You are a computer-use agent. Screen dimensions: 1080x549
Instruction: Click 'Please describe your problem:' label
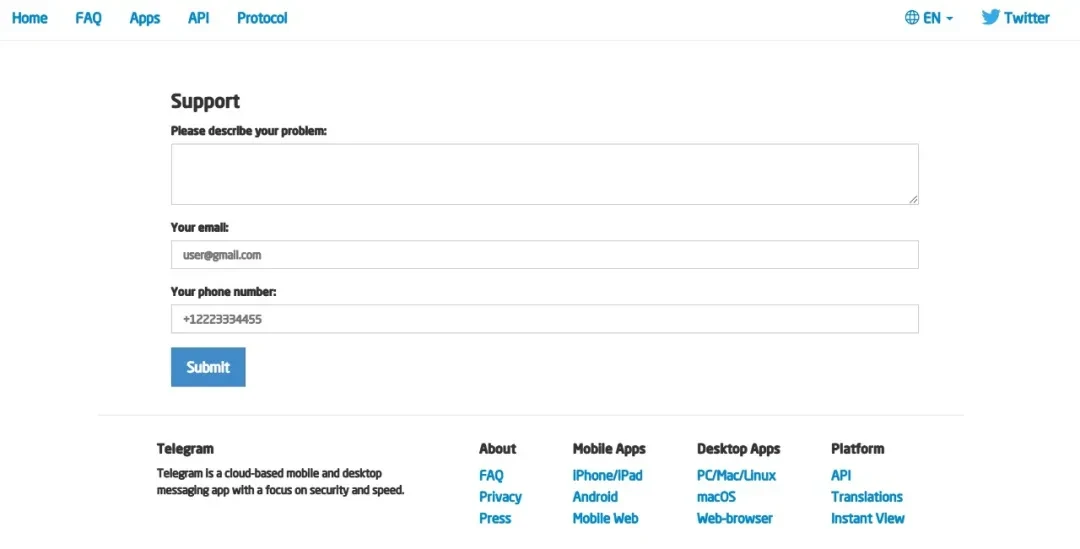point(249,131)
